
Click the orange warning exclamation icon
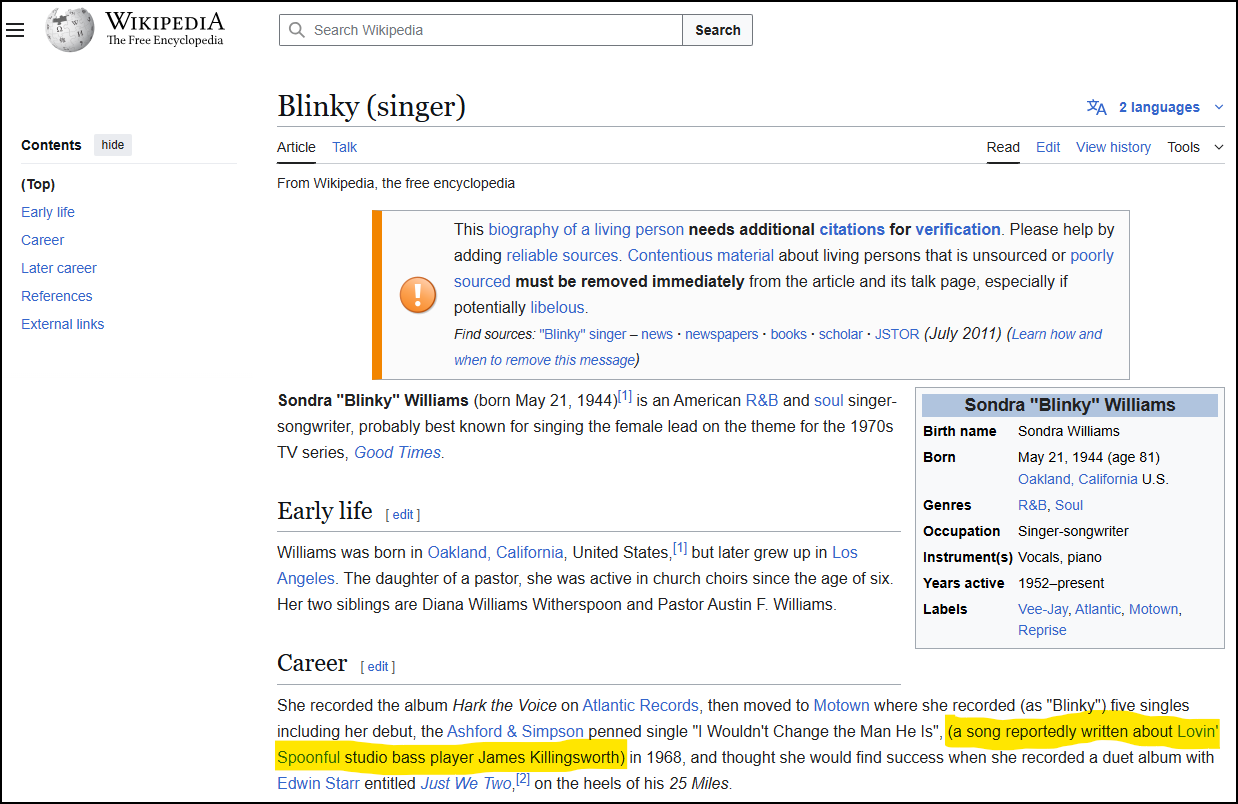(418, 295)
